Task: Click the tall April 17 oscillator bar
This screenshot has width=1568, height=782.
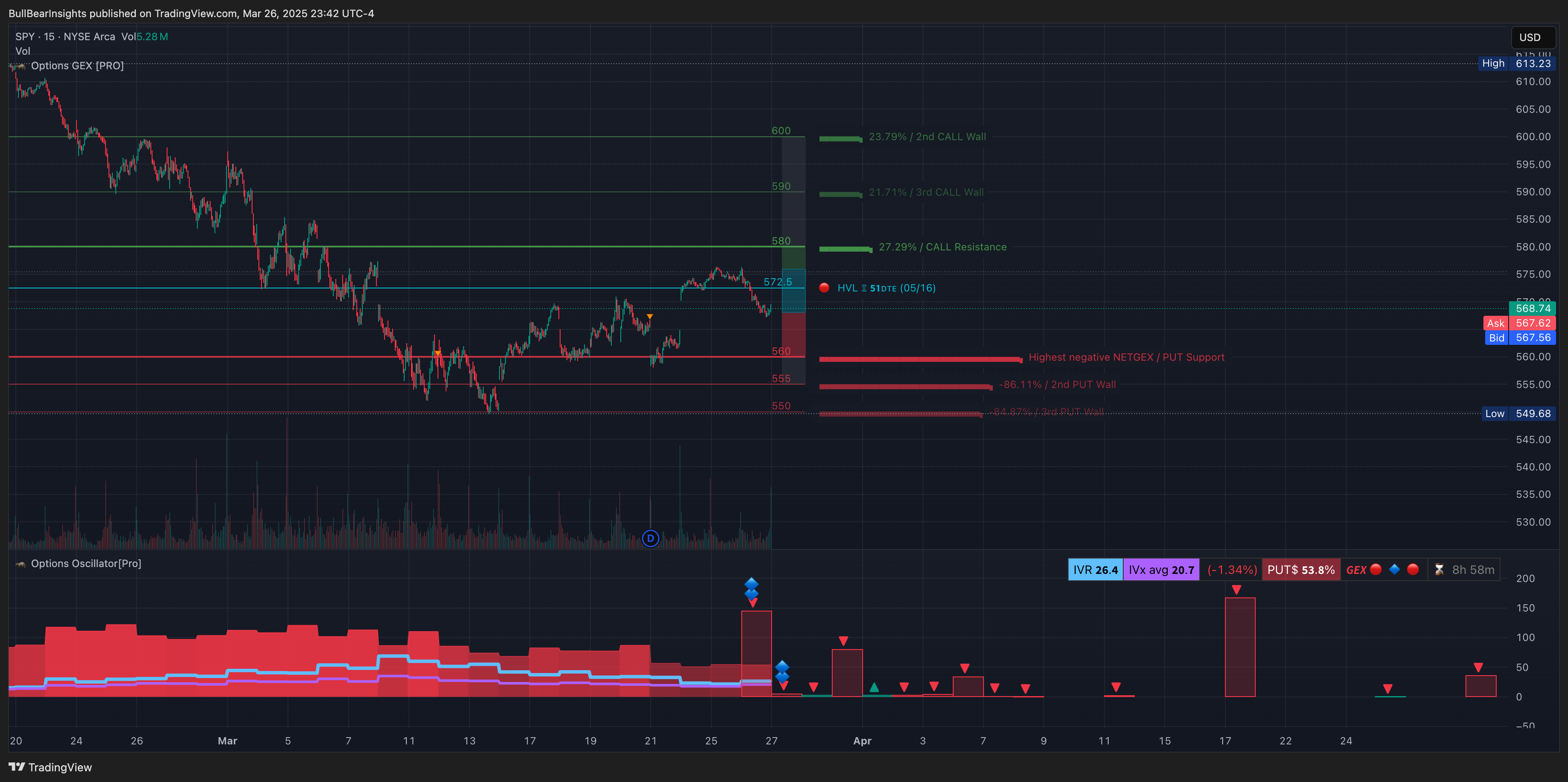Action: point(1240,647)
